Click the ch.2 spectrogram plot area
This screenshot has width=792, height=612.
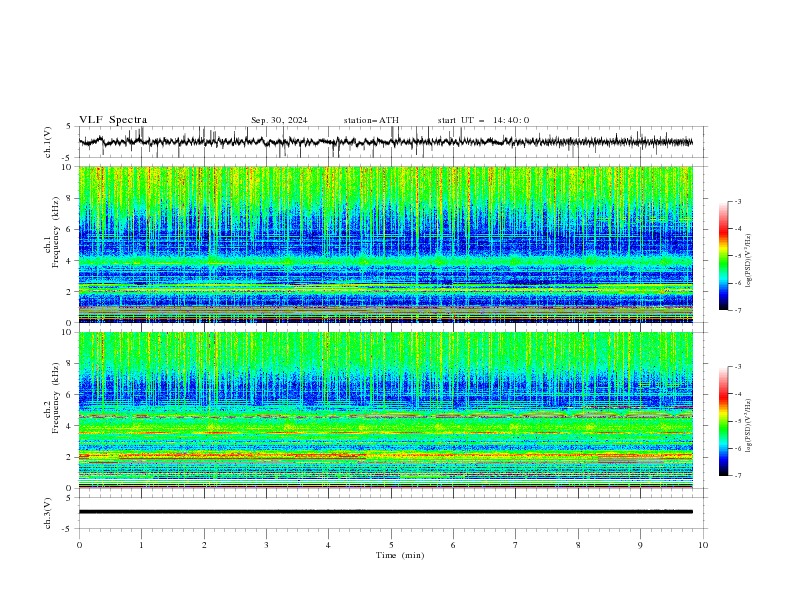(x=385, y=410)
